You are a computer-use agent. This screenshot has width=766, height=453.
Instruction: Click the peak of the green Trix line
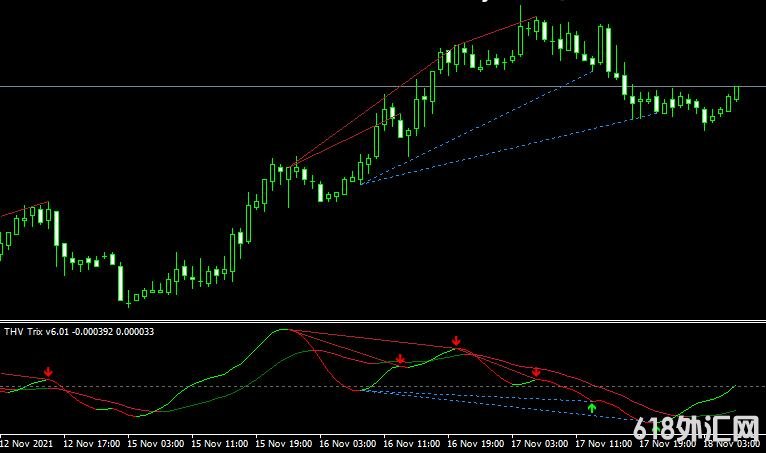click(x=287, y=330)
